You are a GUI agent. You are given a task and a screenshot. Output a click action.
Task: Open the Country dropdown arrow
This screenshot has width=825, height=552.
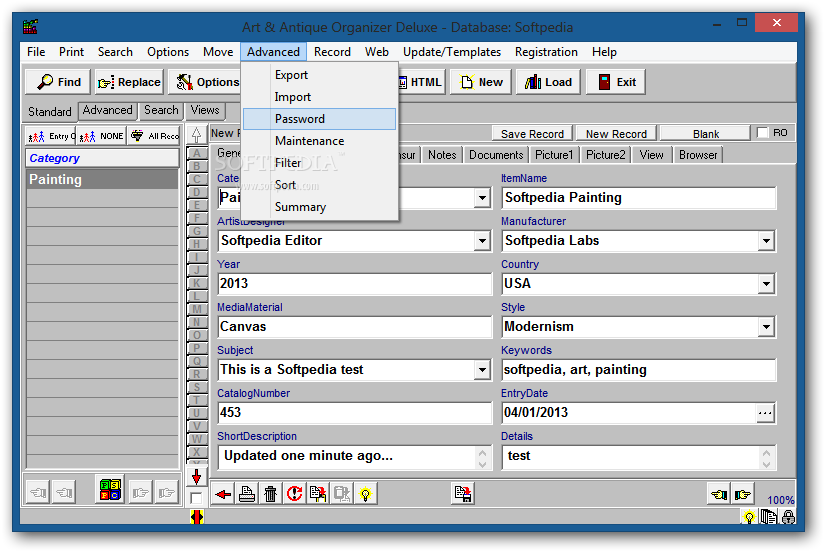766,285
